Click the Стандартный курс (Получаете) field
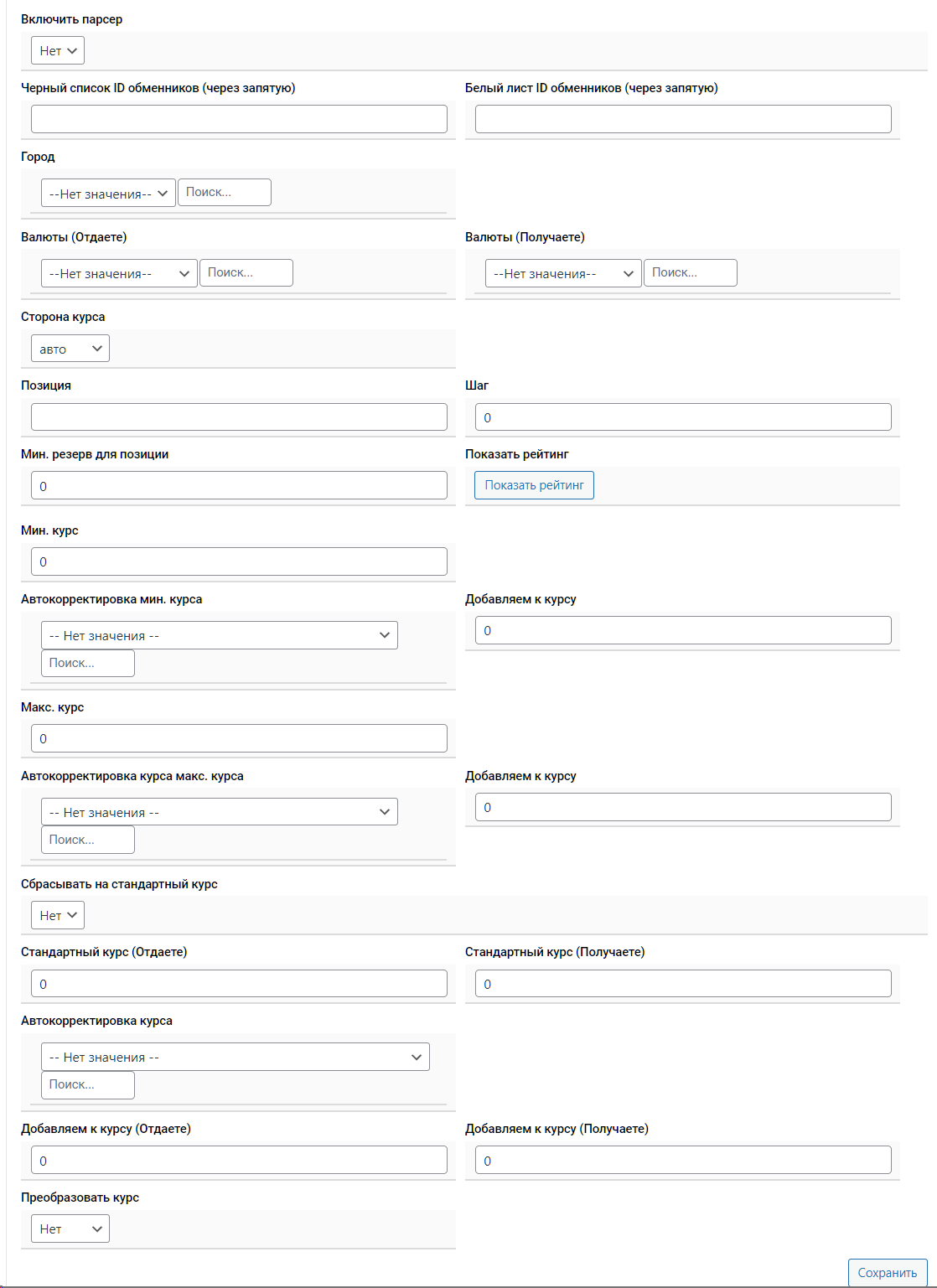Viewport: 937px width, 1288px height. coord(683,984)
